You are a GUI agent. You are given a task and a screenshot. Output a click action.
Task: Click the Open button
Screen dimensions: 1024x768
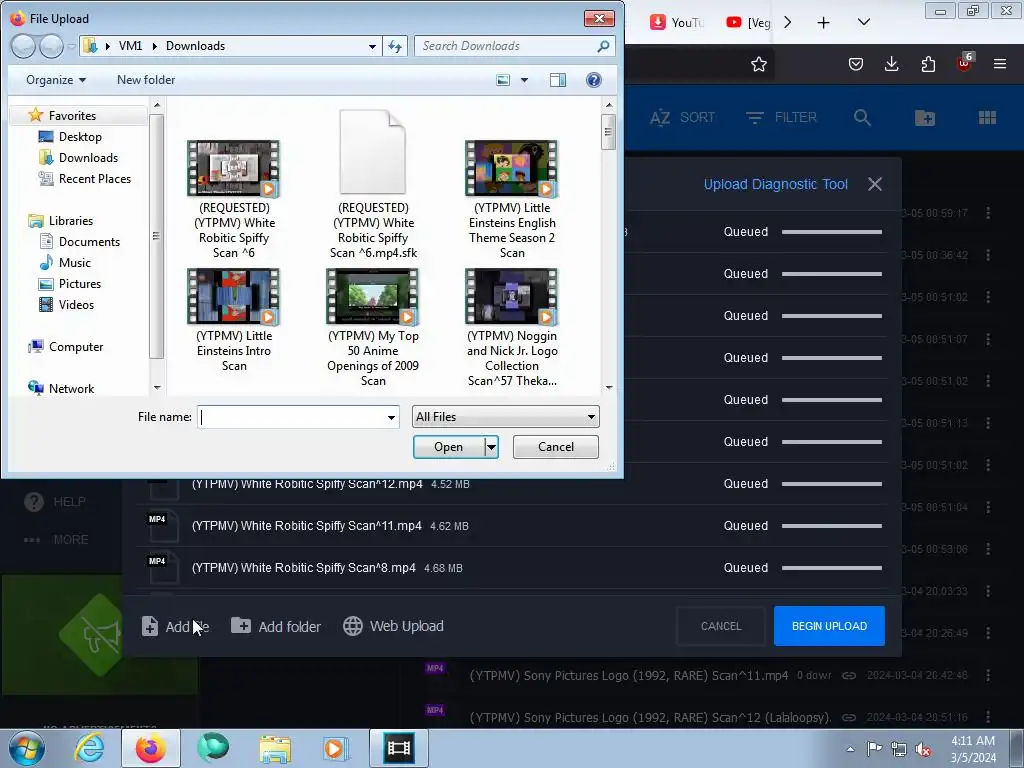click(449, 447)
